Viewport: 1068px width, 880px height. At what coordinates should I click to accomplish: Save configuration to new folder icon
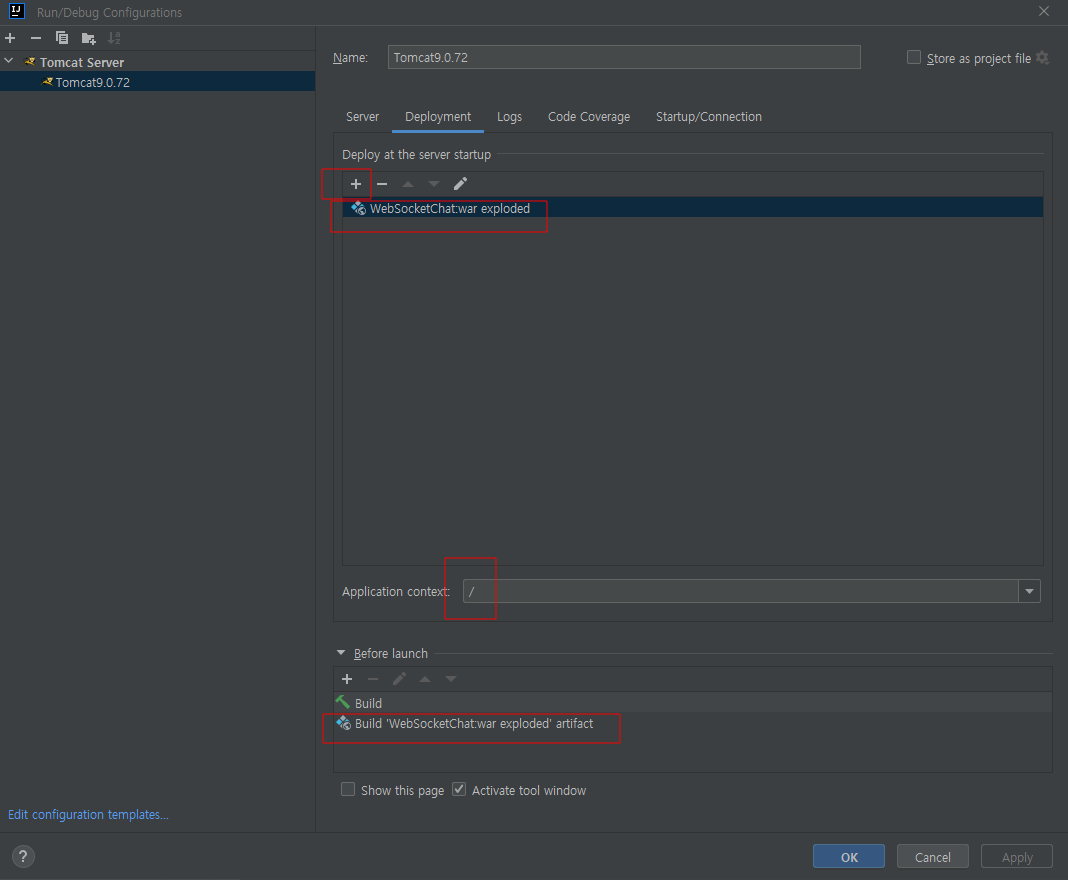point(89,38)
